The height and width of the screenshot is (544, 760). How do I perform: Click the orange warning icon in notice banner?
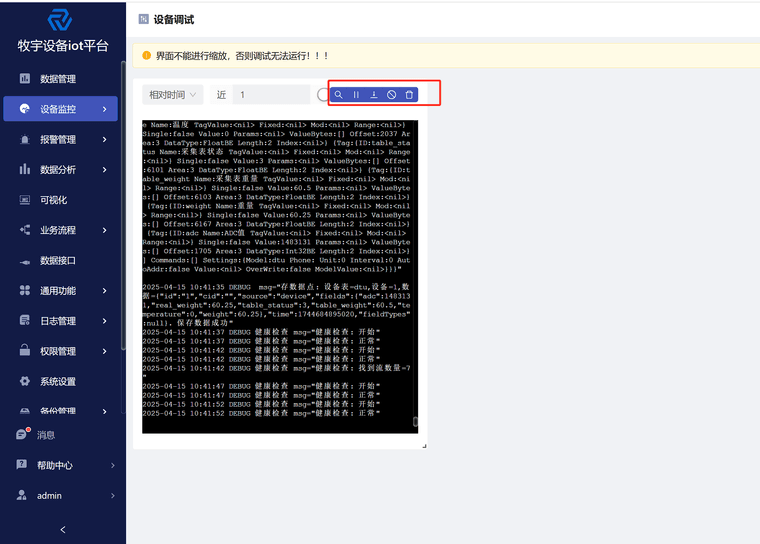coord(146,56)
